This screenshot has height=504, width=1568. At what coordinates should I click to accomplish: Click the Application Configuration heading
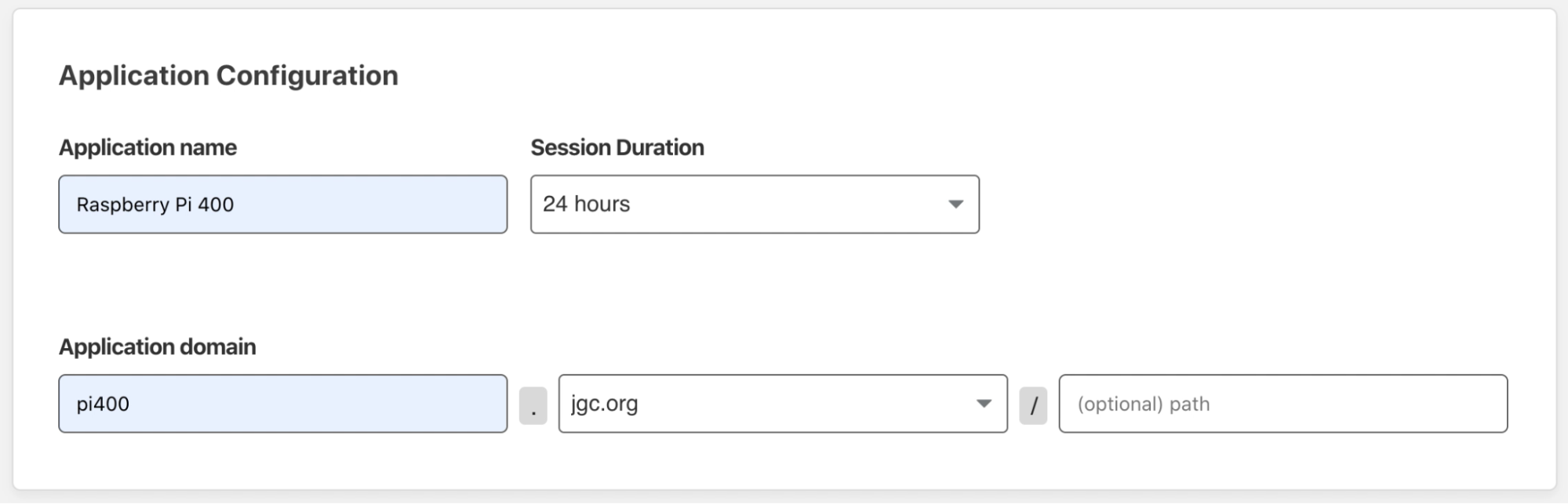(228, 76)
